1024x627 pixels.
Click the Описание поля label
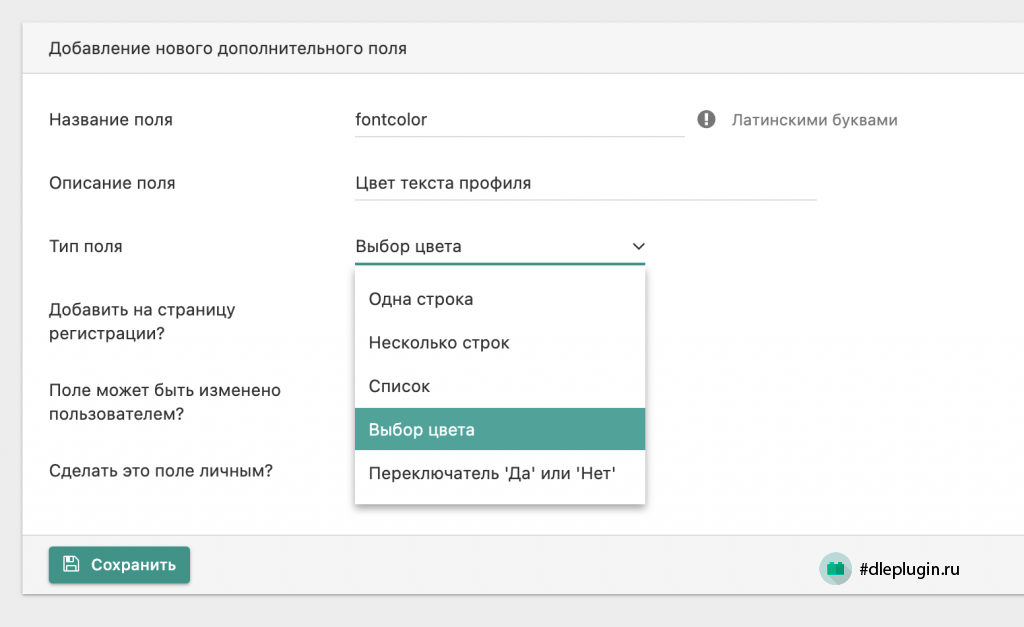point(112,183)
